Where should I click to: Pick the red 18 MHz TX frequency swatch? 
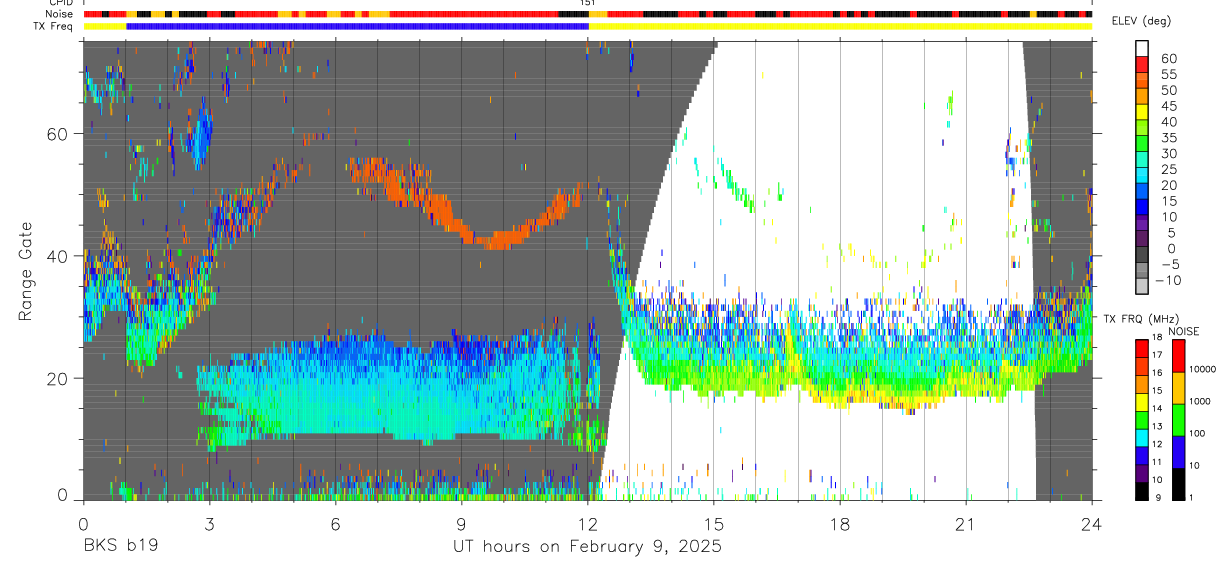click(1142, 348)
